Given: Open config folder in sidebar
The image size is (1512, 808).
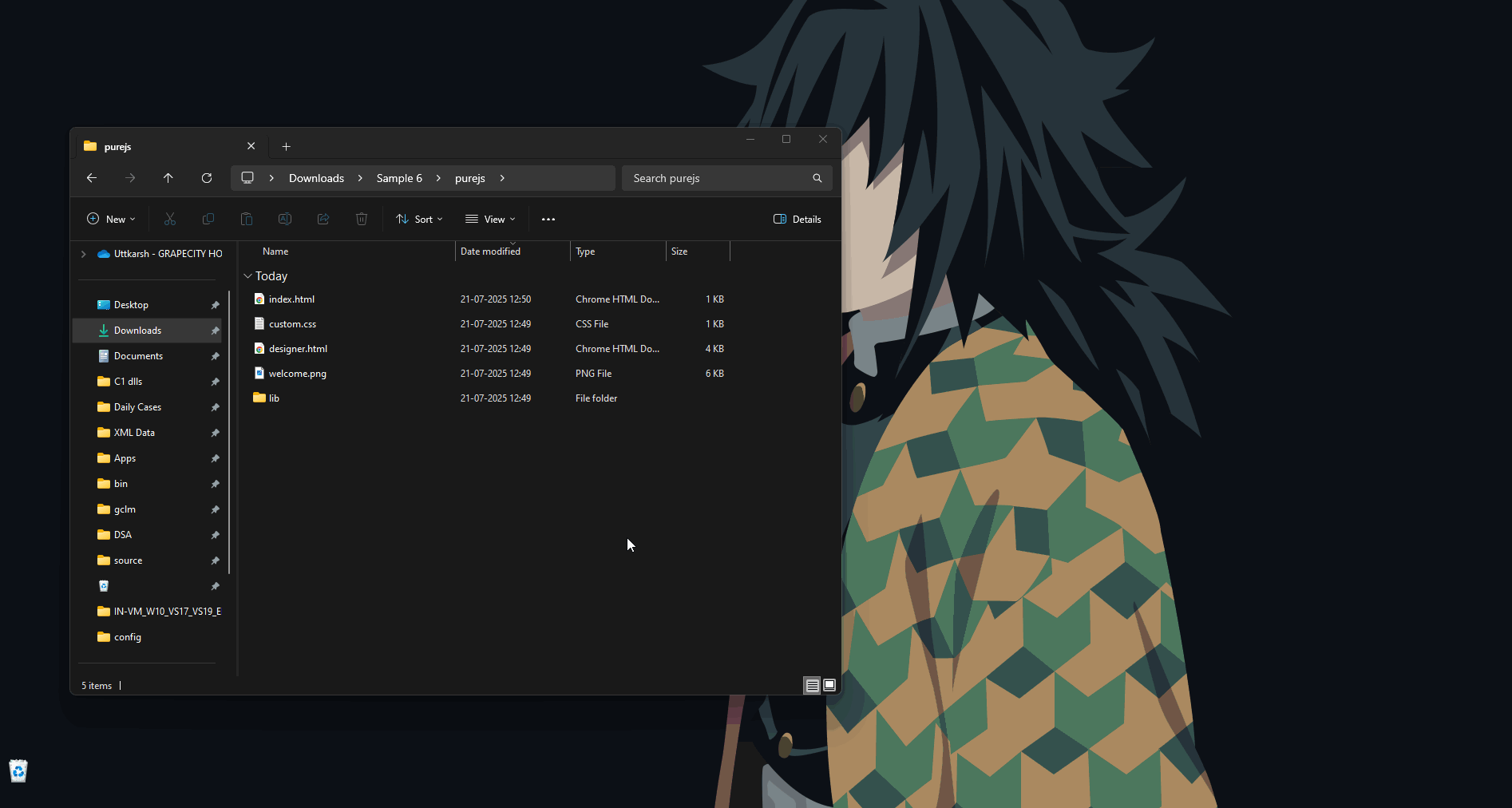Looking at the screenshot, I should click(147, 637).
